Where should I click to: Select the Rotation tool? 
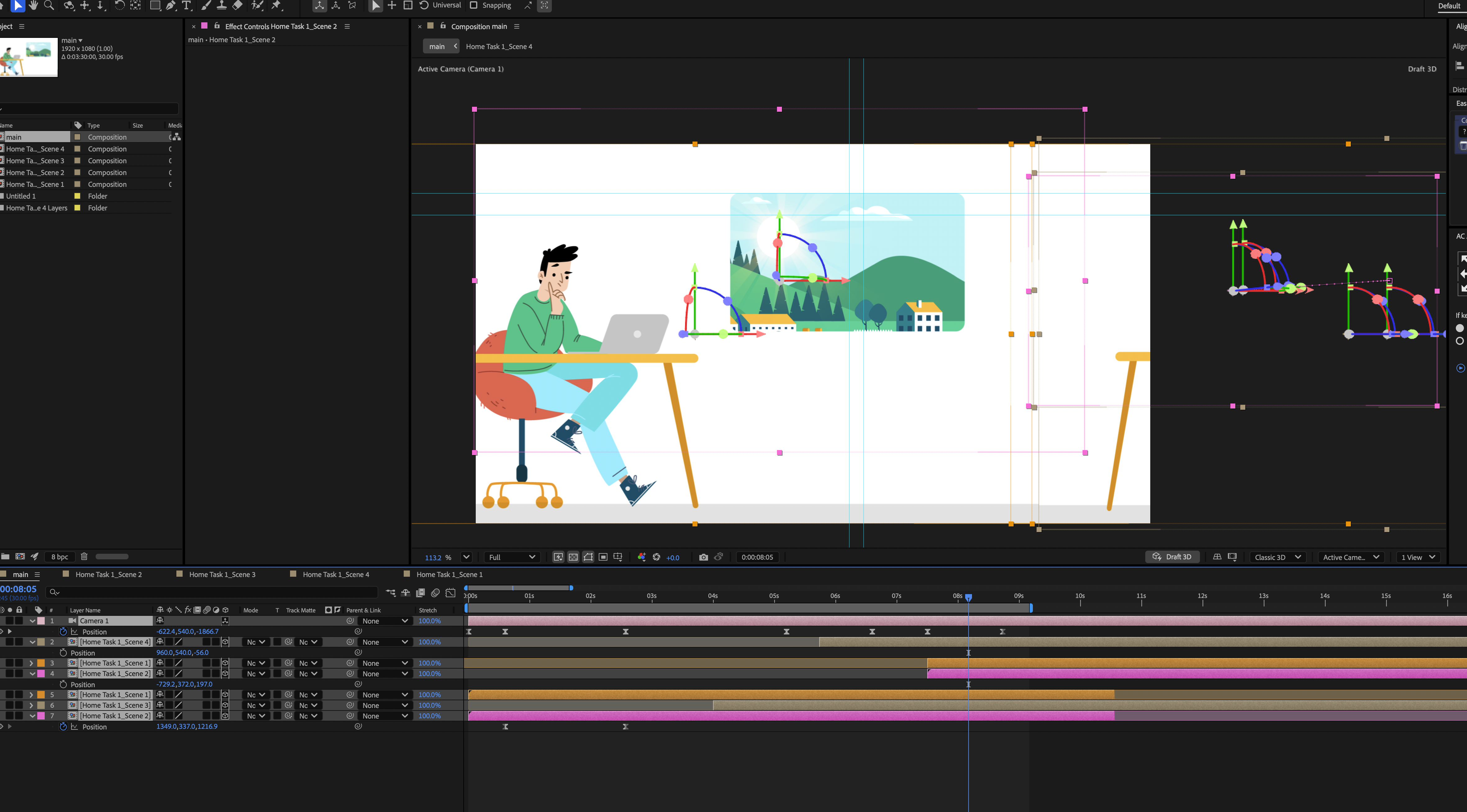click(x=120, y=5)
